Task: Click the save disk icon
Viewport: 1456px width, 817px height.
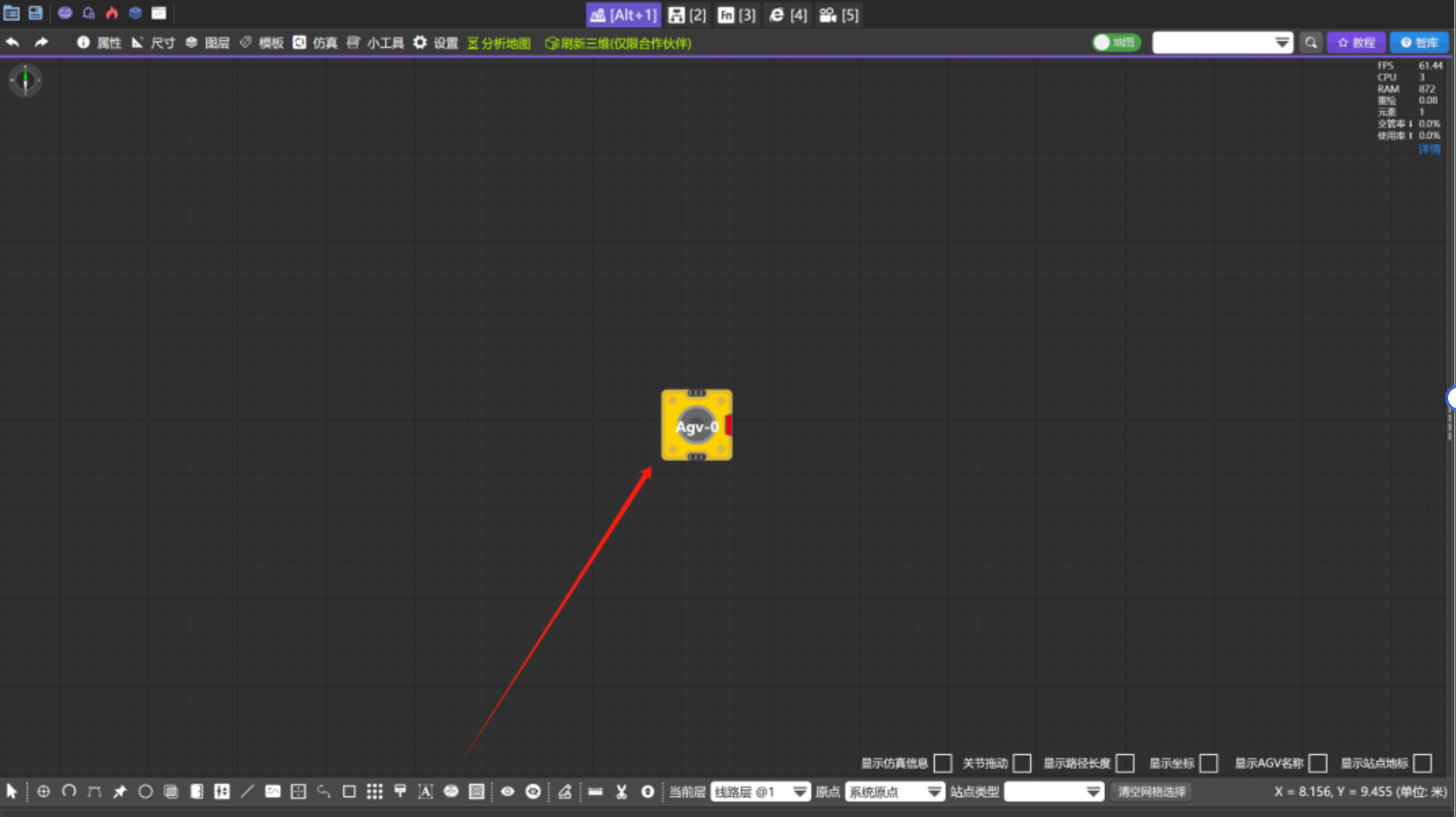Action: pyautogui.click(x=36, y=13)
